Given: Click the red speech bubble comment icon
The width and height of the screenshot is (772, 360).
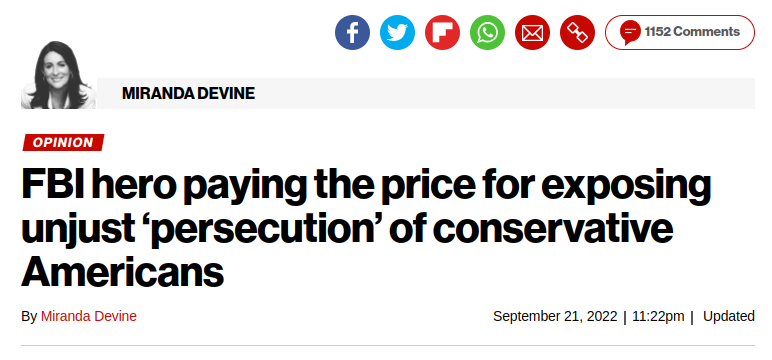Looking at the screenshot, I should 630,33.
